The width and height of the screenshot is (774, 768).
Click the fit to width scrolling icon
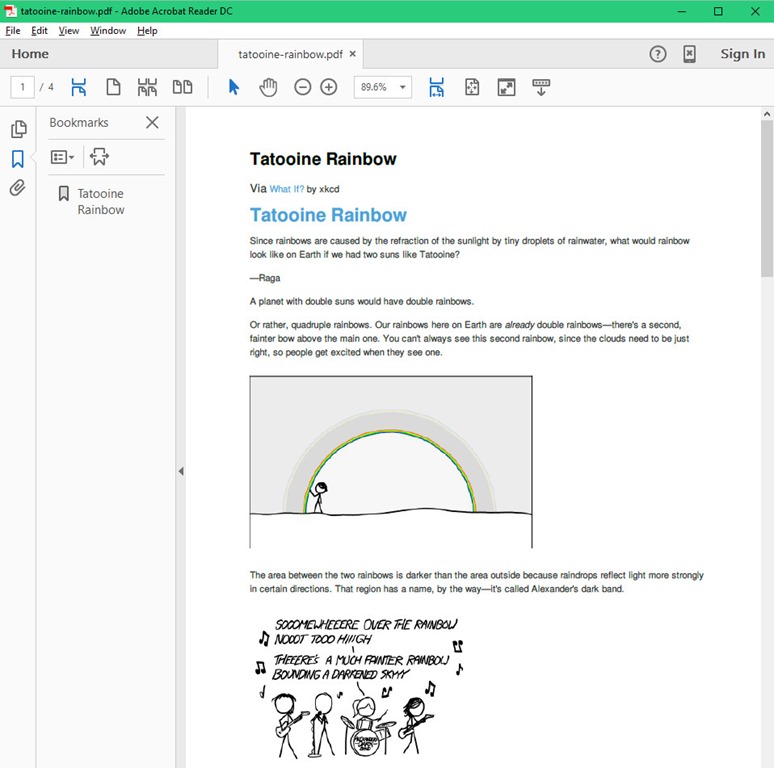pyautogui.click(x=436, y=87)
